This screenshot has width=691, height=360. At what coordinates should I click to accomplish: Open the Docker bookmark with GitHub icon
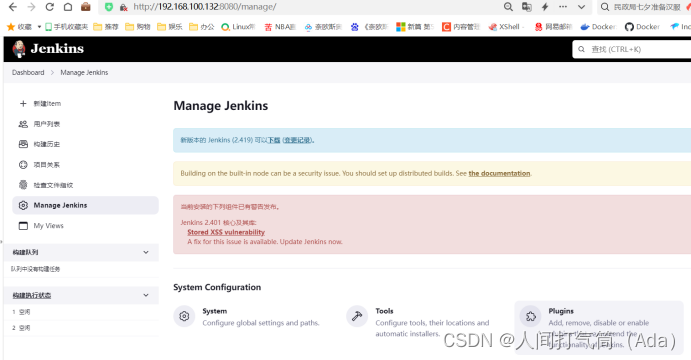coord(642,27)
